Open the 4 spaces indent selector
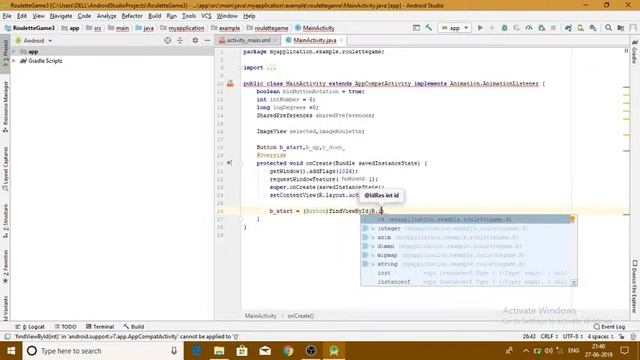Screen dimensions: 640x360 tap(600, 336)
